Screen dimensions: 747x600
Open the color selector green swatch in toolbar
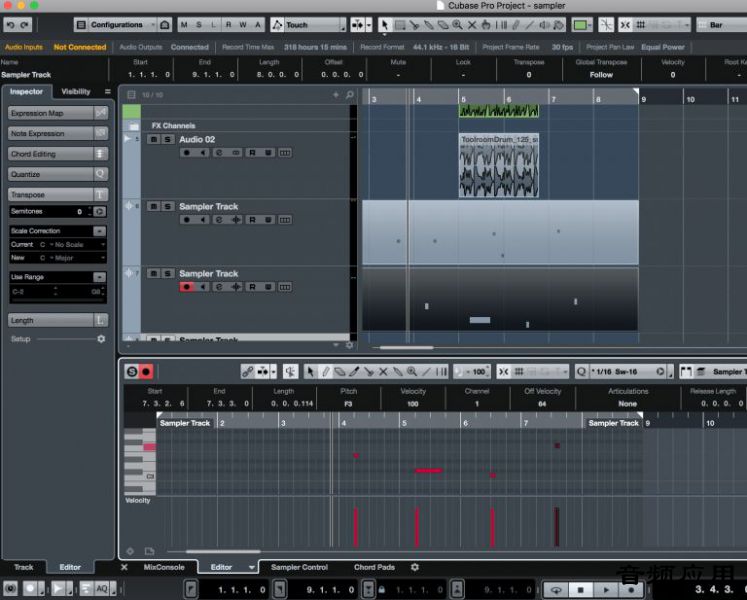pyautogui.click(x=582, y=25)
